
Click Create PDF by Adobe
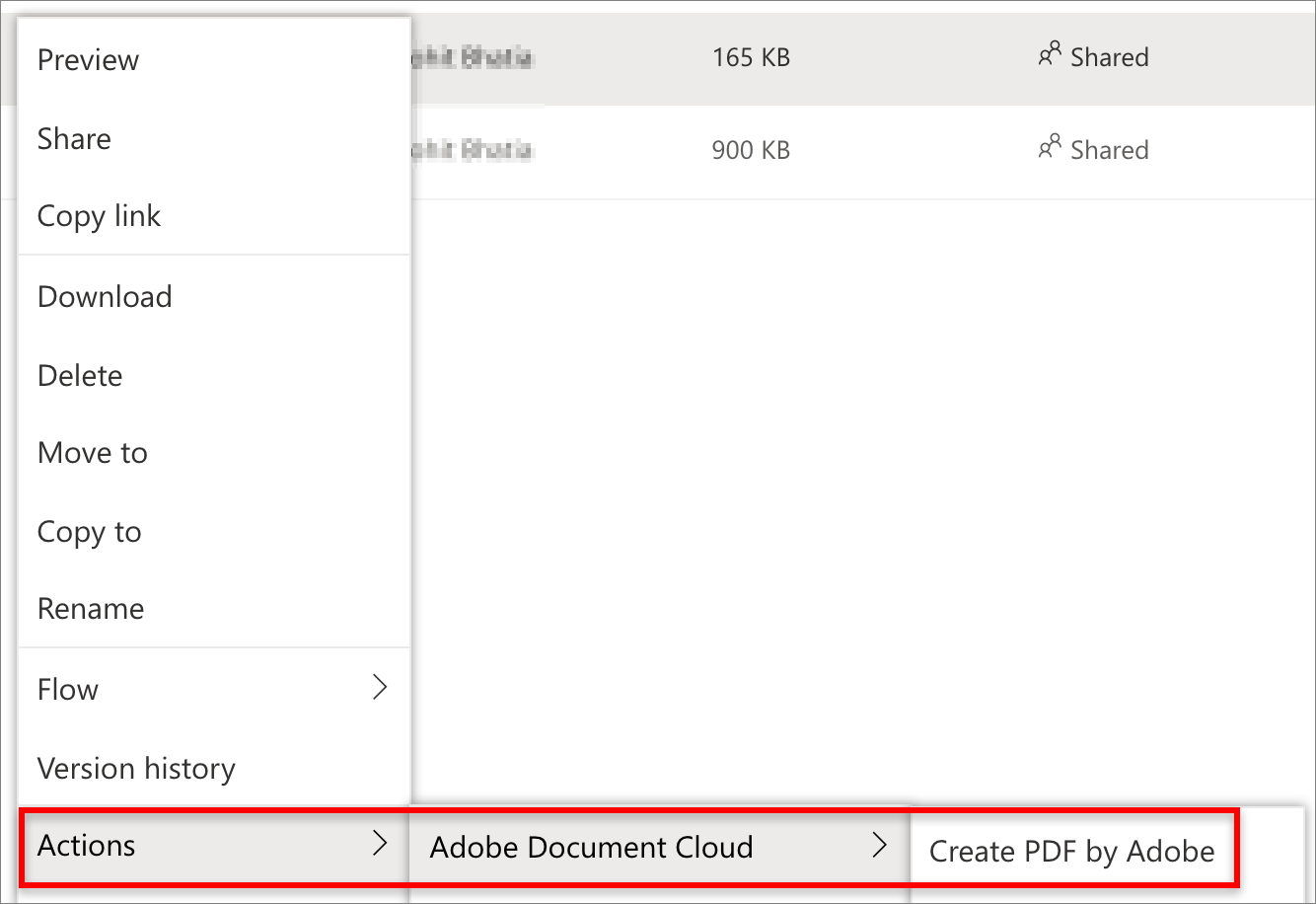(x=1072, y=851)
